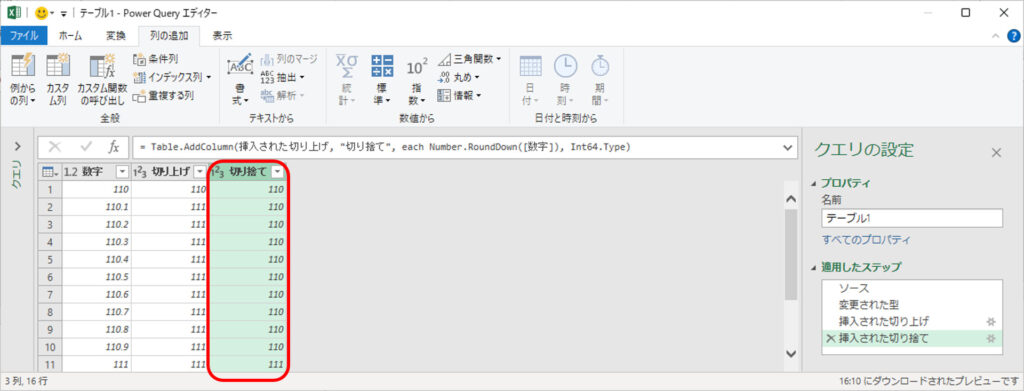Open the 指数 scientific tool
Image resolution: width=1024 pixels, height=391 pixels.
coord(417,80)
